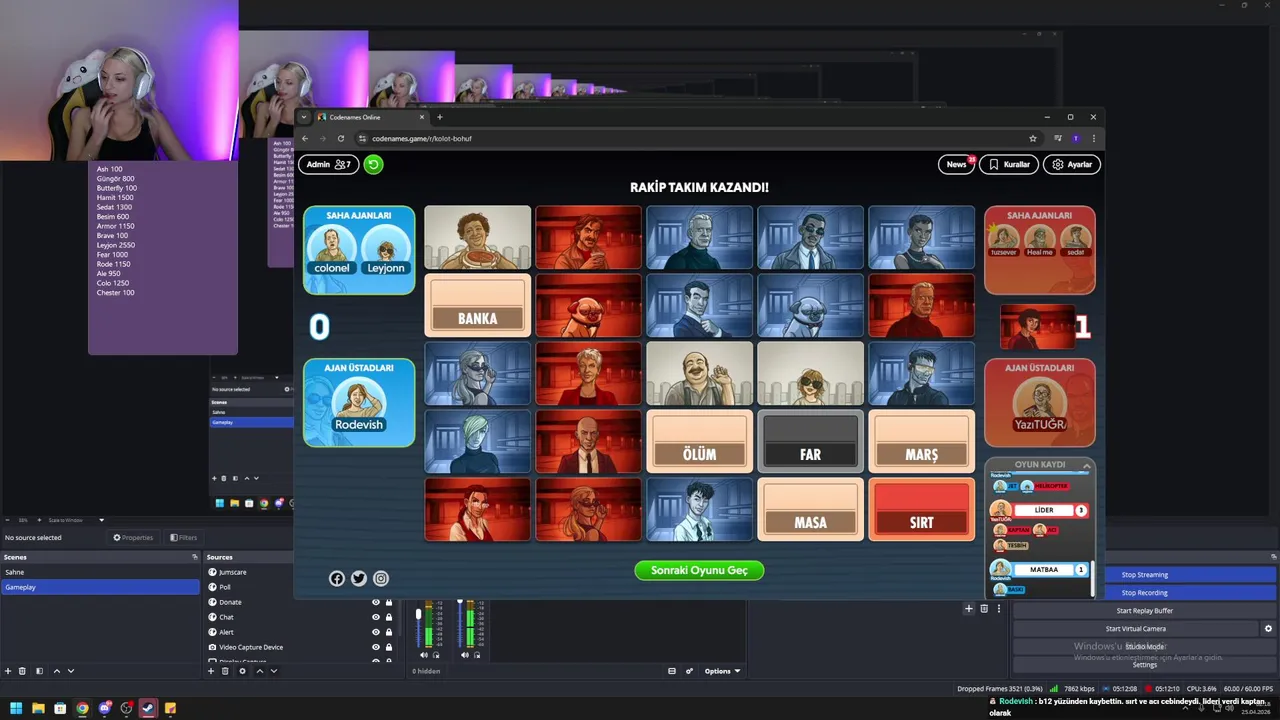Open source properties gear in Sources toolbar
This screenshot has height=720, width=1280.
[x=242, y=671]
